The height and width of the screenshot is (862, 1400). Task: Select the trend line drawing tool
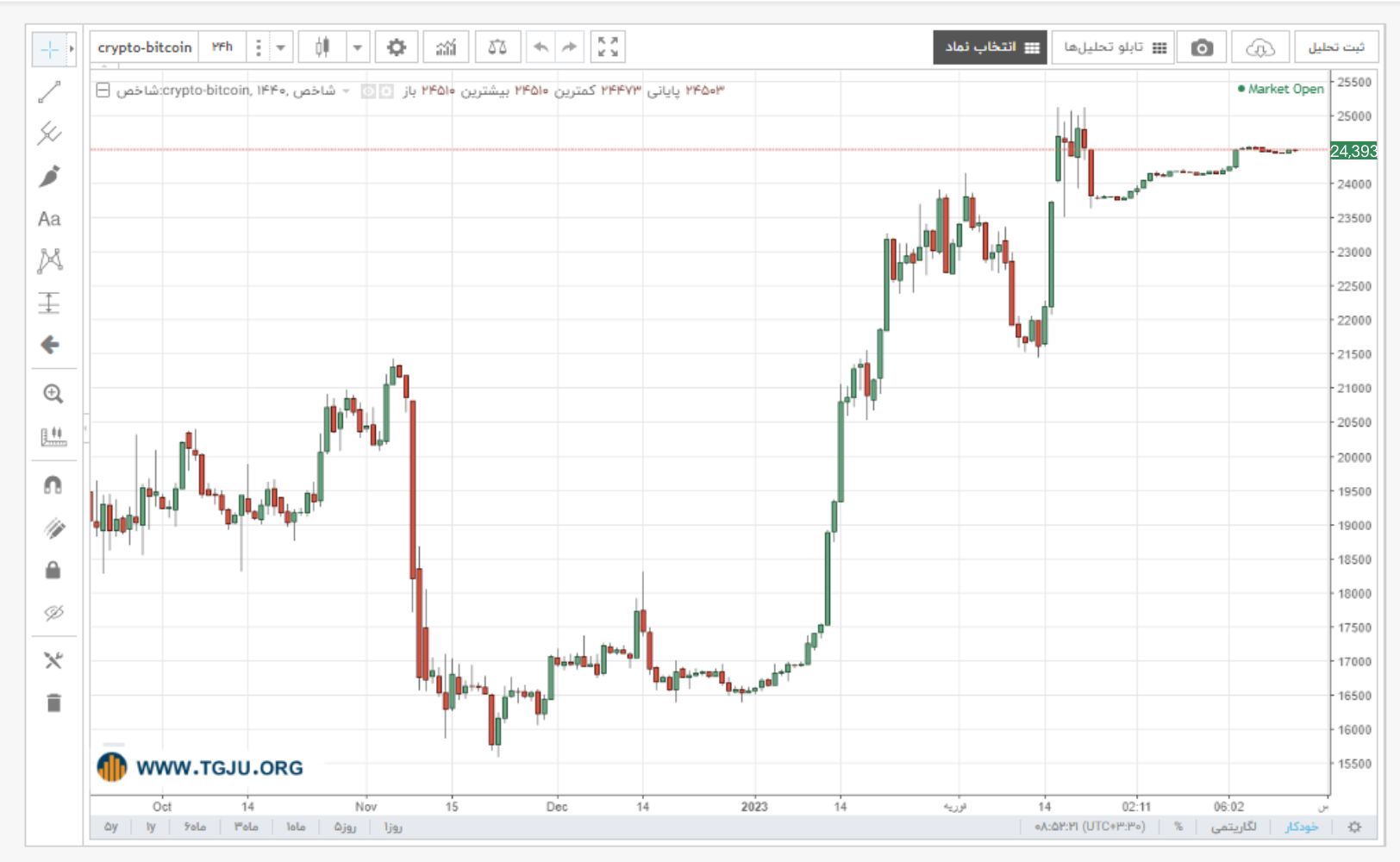49,91
